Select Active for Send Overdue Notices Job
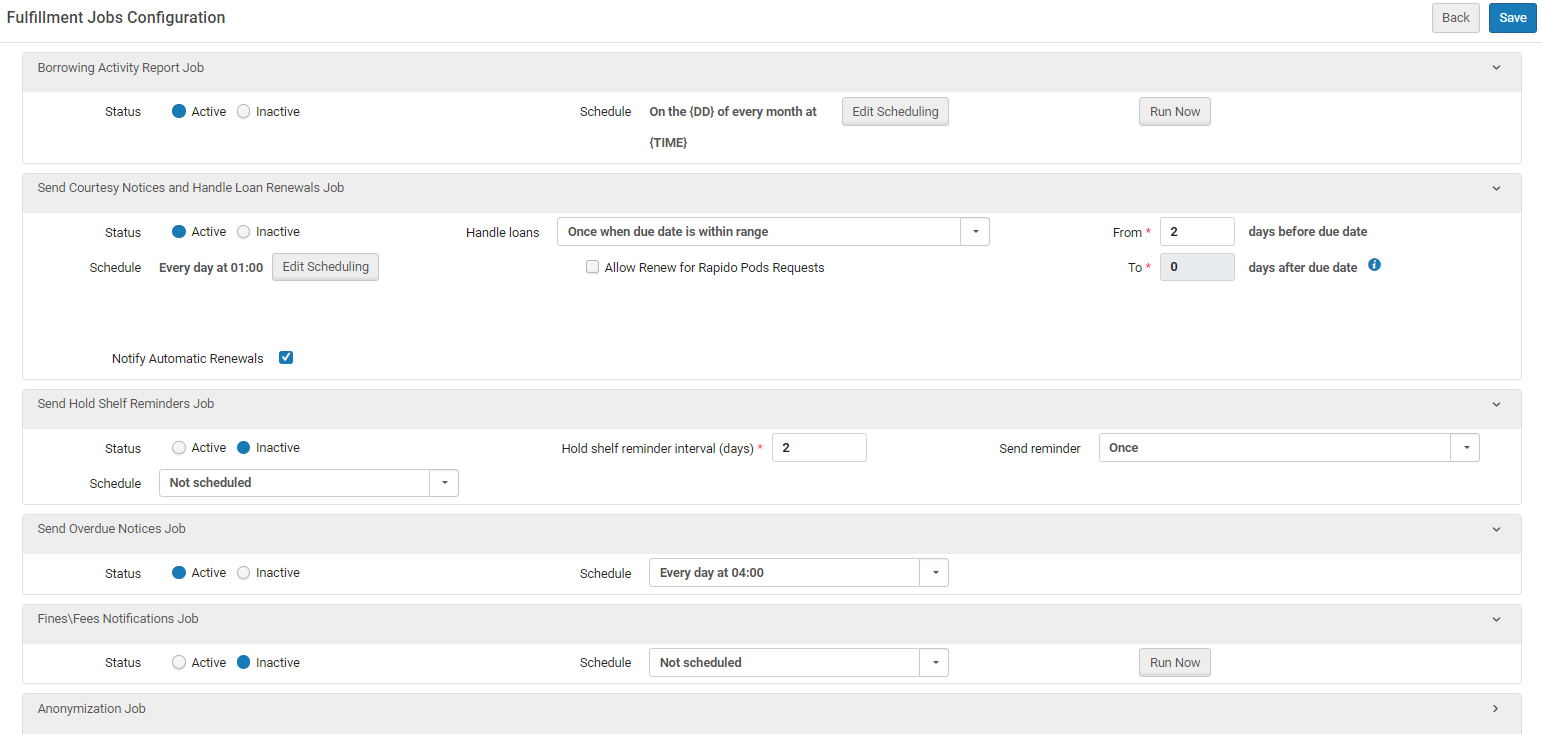This screenshot has height=735, width=1542. 179,573
